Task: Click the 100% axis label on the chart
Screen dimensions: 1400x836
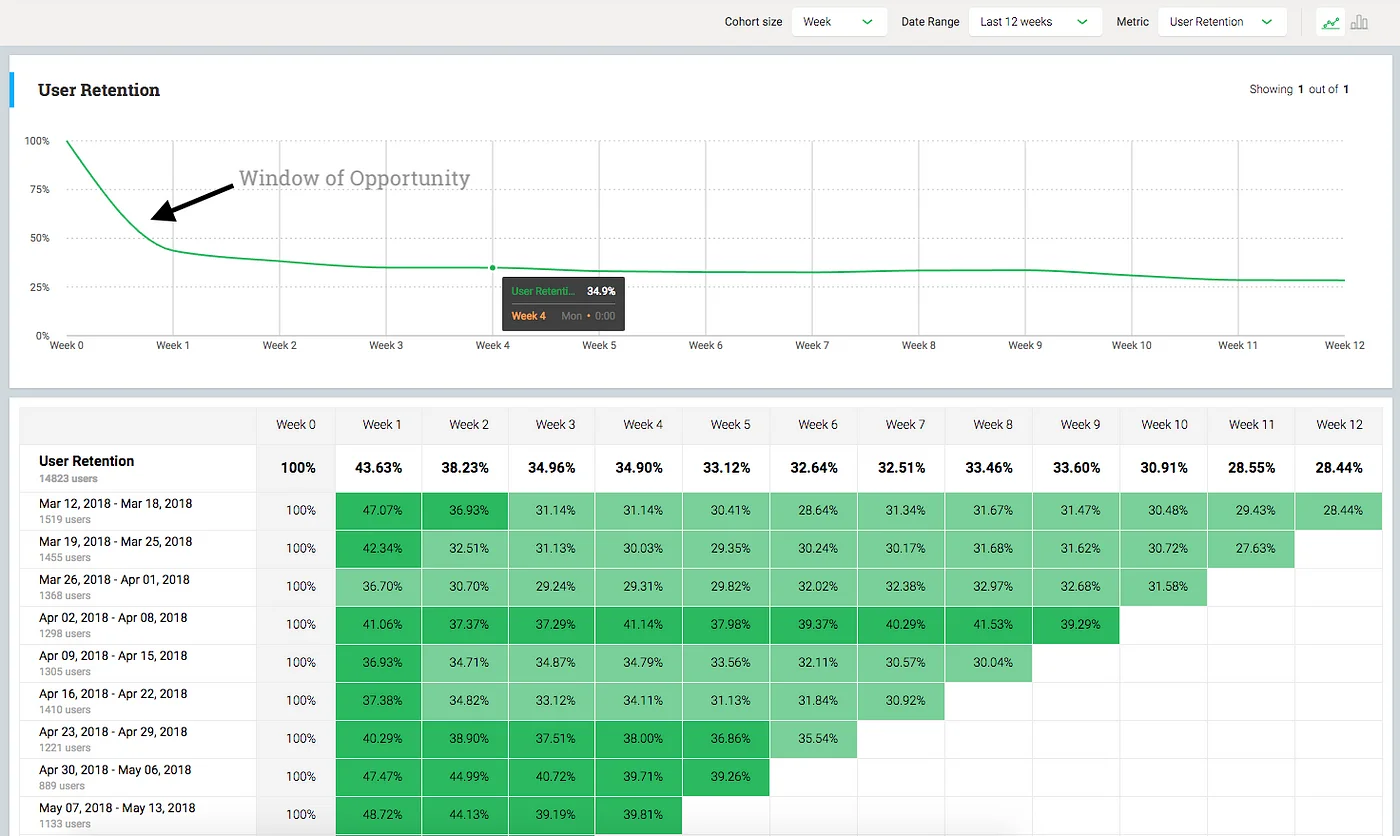Action: [x=36, y=141]
